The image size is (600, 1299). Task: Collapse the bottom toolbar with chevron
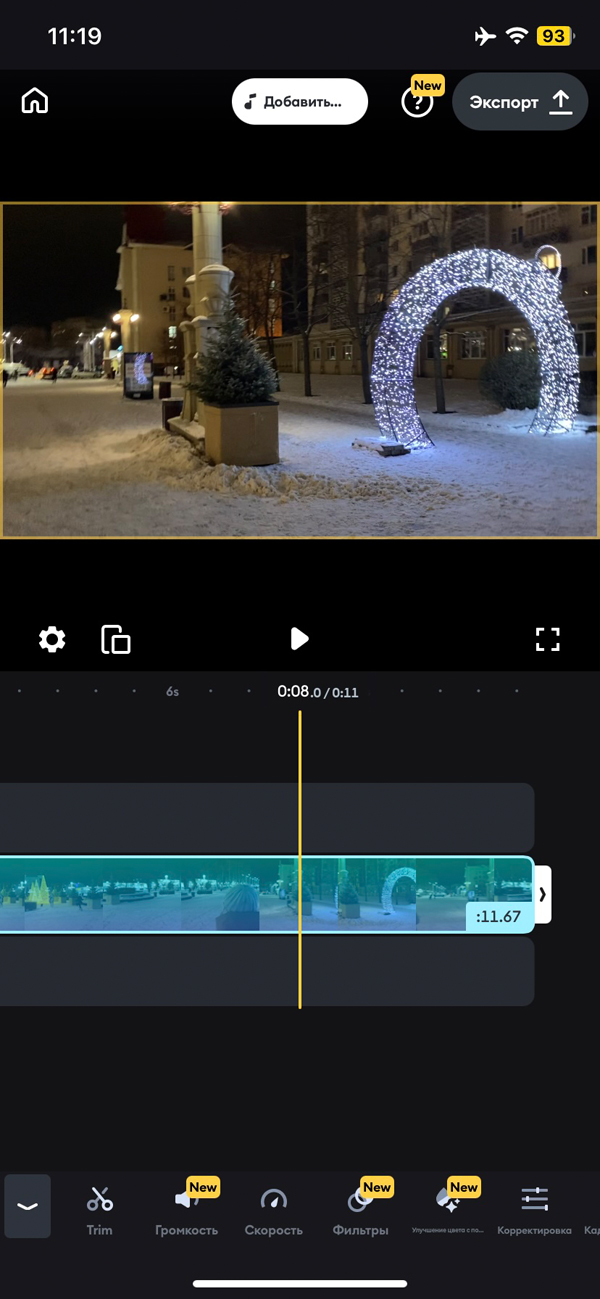pyautogui.click(x=27, y=1206)
